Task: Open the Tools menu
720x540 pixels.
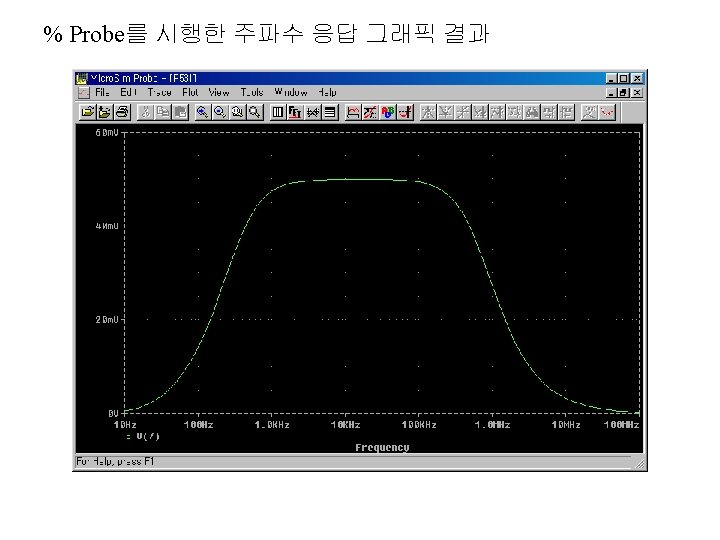Action: 252,92
